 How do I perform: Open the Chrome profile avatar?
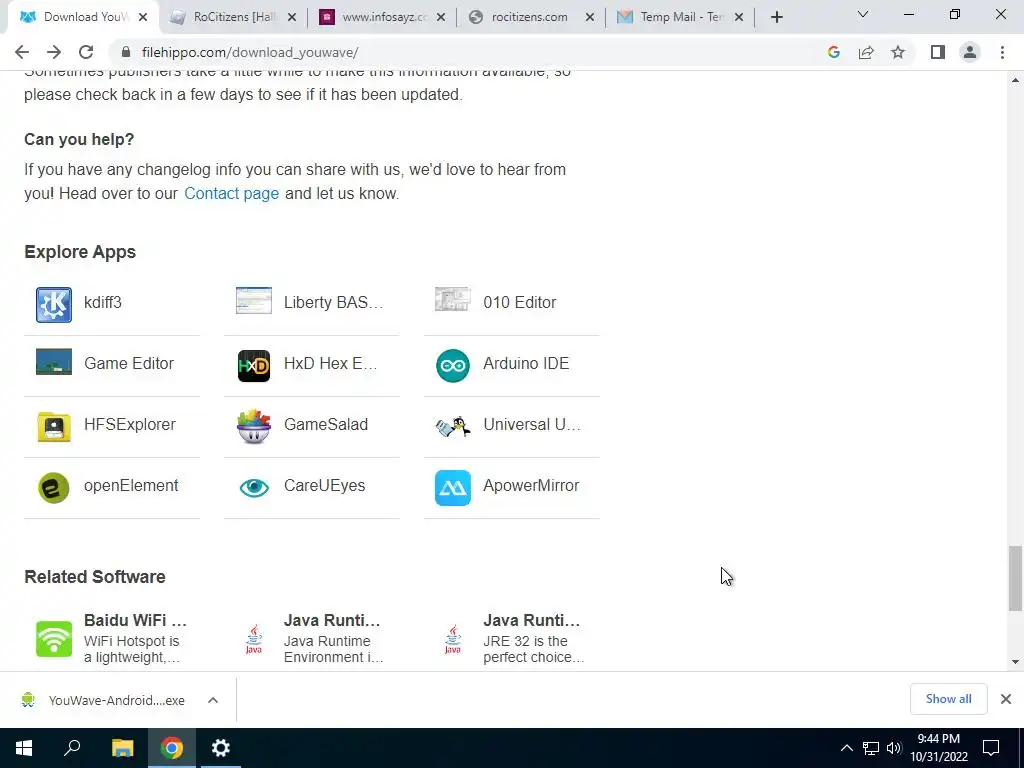pyautogui.click(x=970, y=52)
